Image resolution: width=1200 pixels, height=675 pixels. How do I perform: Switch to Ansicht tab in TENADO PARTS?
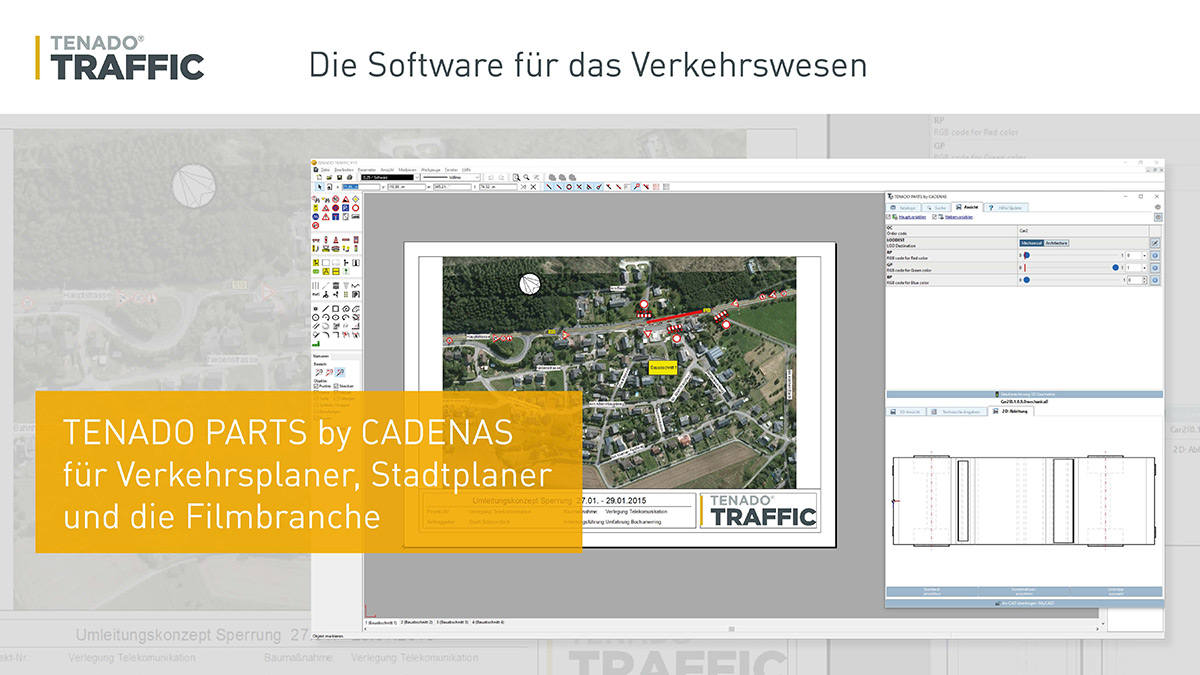click(966, 207)
